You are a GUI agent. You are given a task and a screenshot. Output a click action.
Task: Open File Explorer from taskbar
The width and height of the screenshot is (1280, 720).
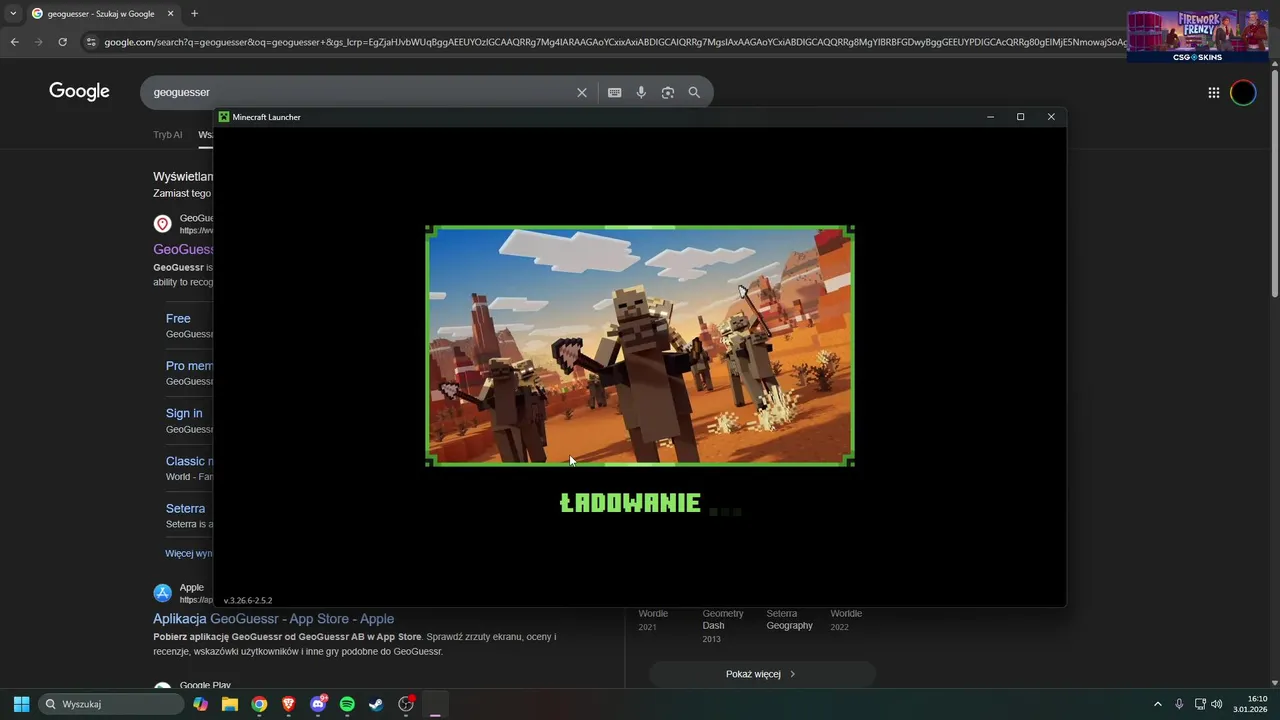tap(230, 704)
